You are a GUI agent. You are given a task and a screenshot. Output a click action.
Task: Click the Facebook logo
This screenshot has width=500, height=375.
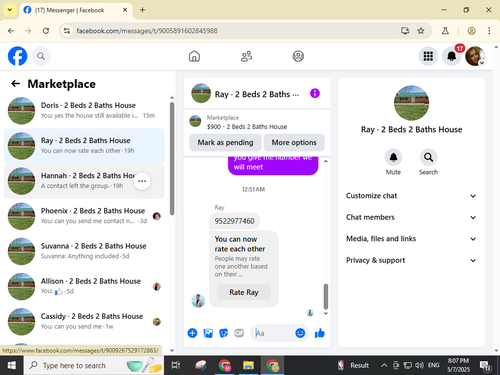[x=17, y=56]
